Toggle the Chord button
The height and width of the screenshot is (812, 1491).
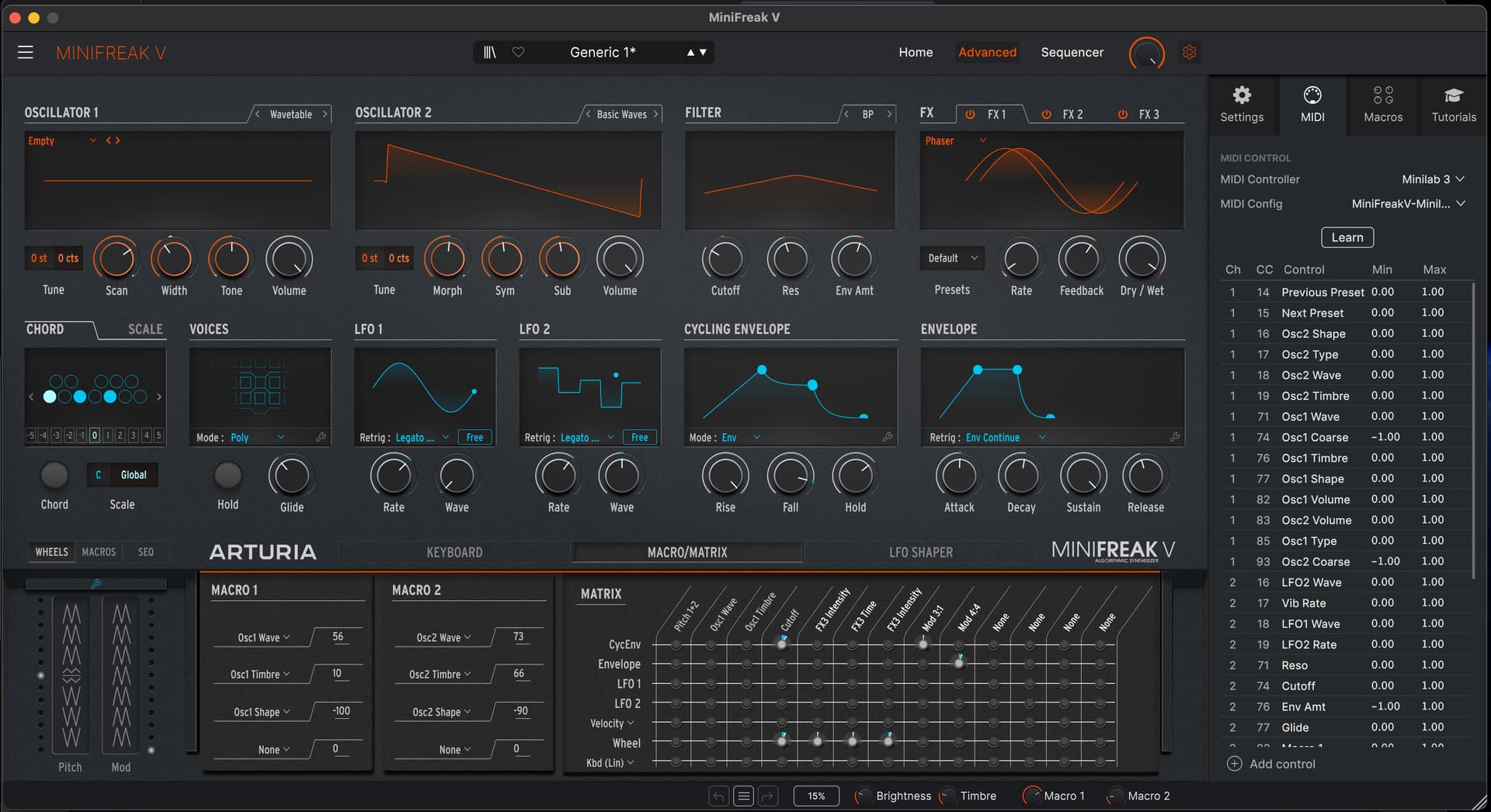[54, 475]
